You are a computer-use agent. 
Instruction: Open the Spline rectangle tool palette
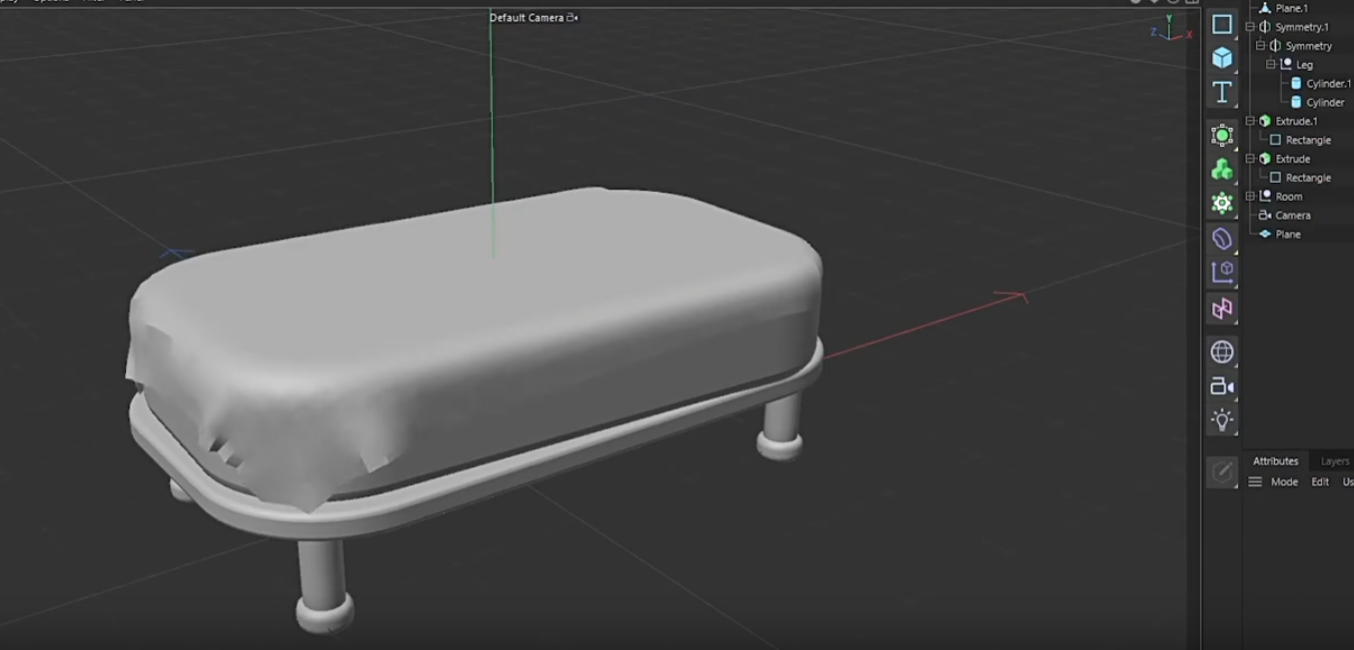1222,24
